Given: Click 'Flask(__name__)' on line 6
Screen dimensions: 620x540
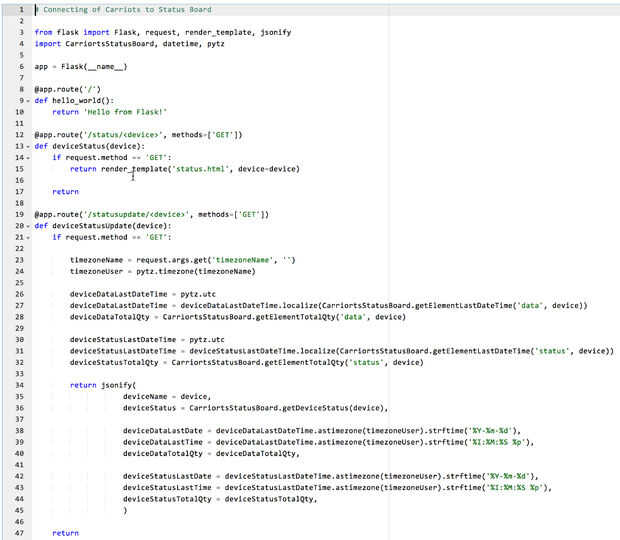Looking at the screenshot, I should click(94, 67).
